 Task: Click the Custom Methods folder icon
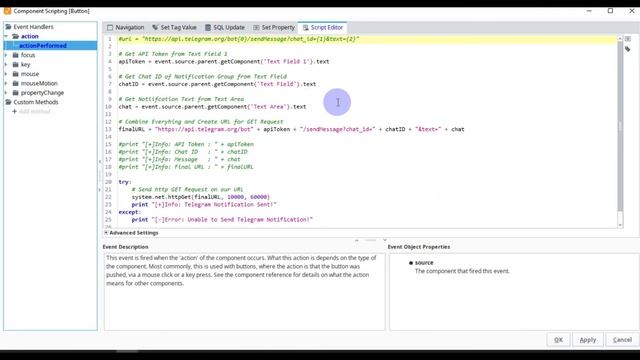(8, 102)
